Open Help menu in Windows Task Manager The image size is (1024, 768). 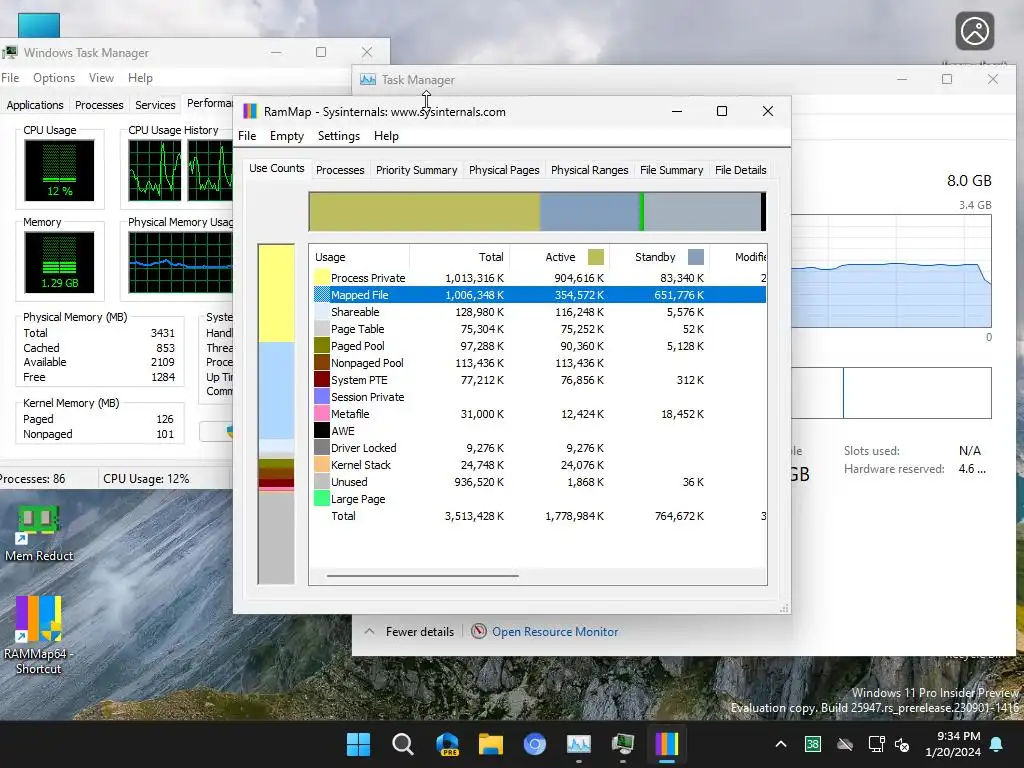[x=140, y=78]
